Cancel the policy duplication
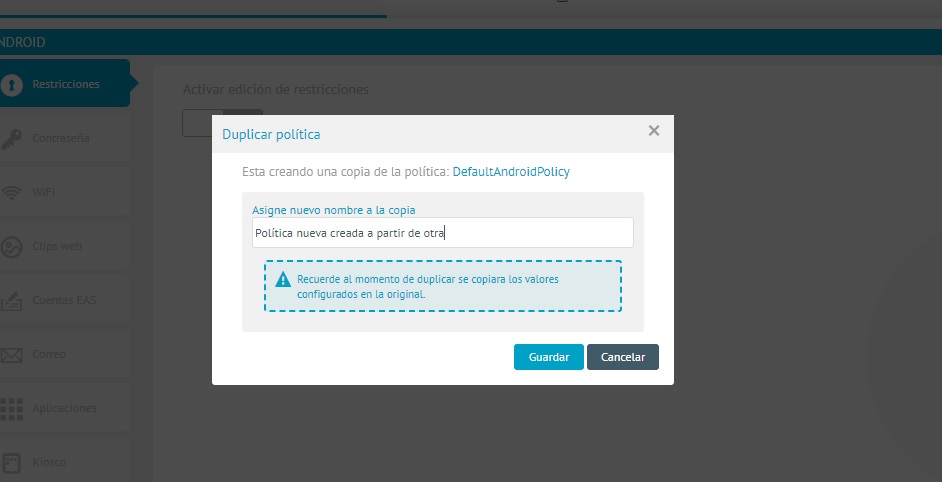The width and height of the screenshot is (942, 482). [623, 357]
